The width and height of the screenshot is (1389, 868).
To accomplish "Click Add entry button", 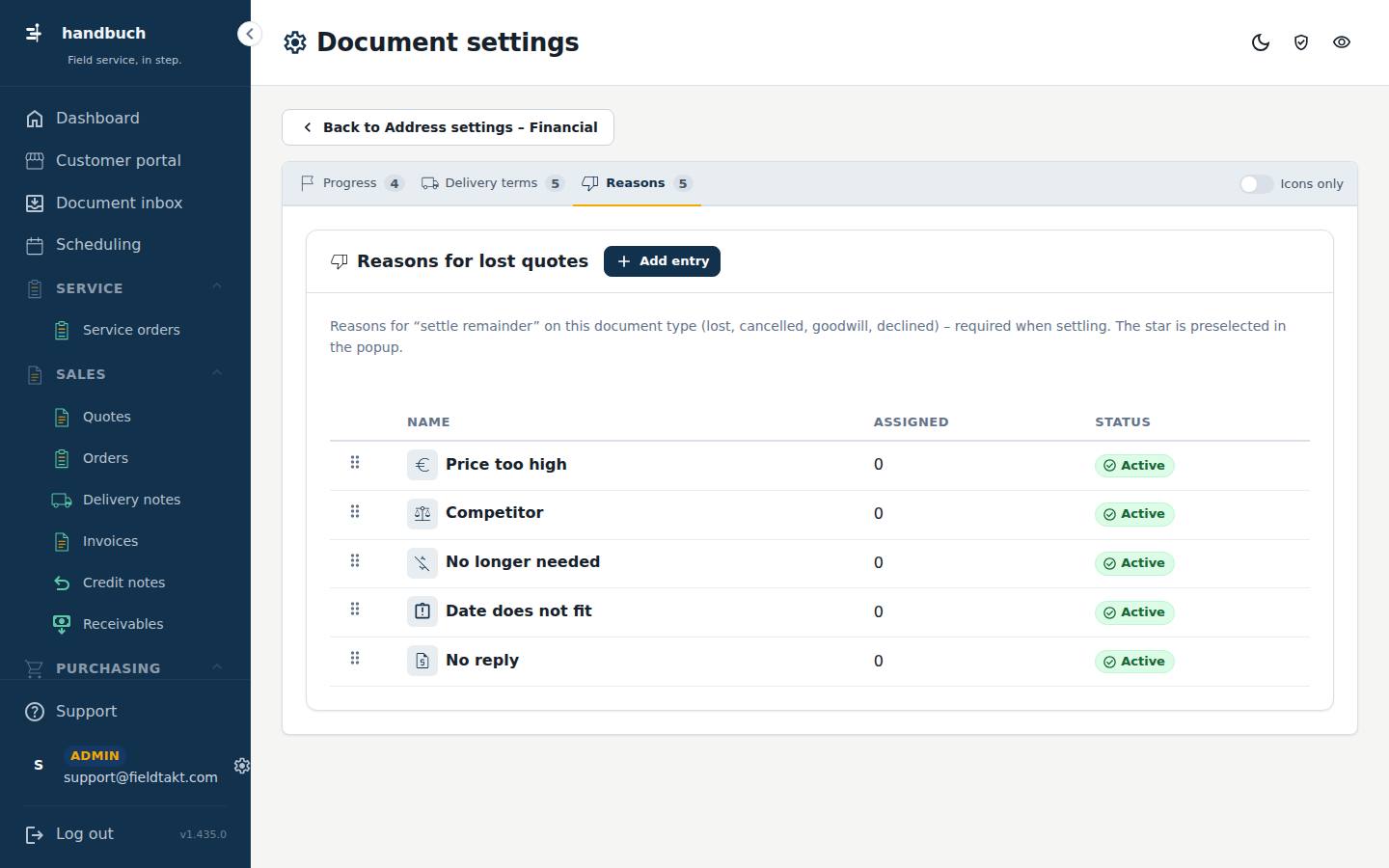I will click(662, 261).
